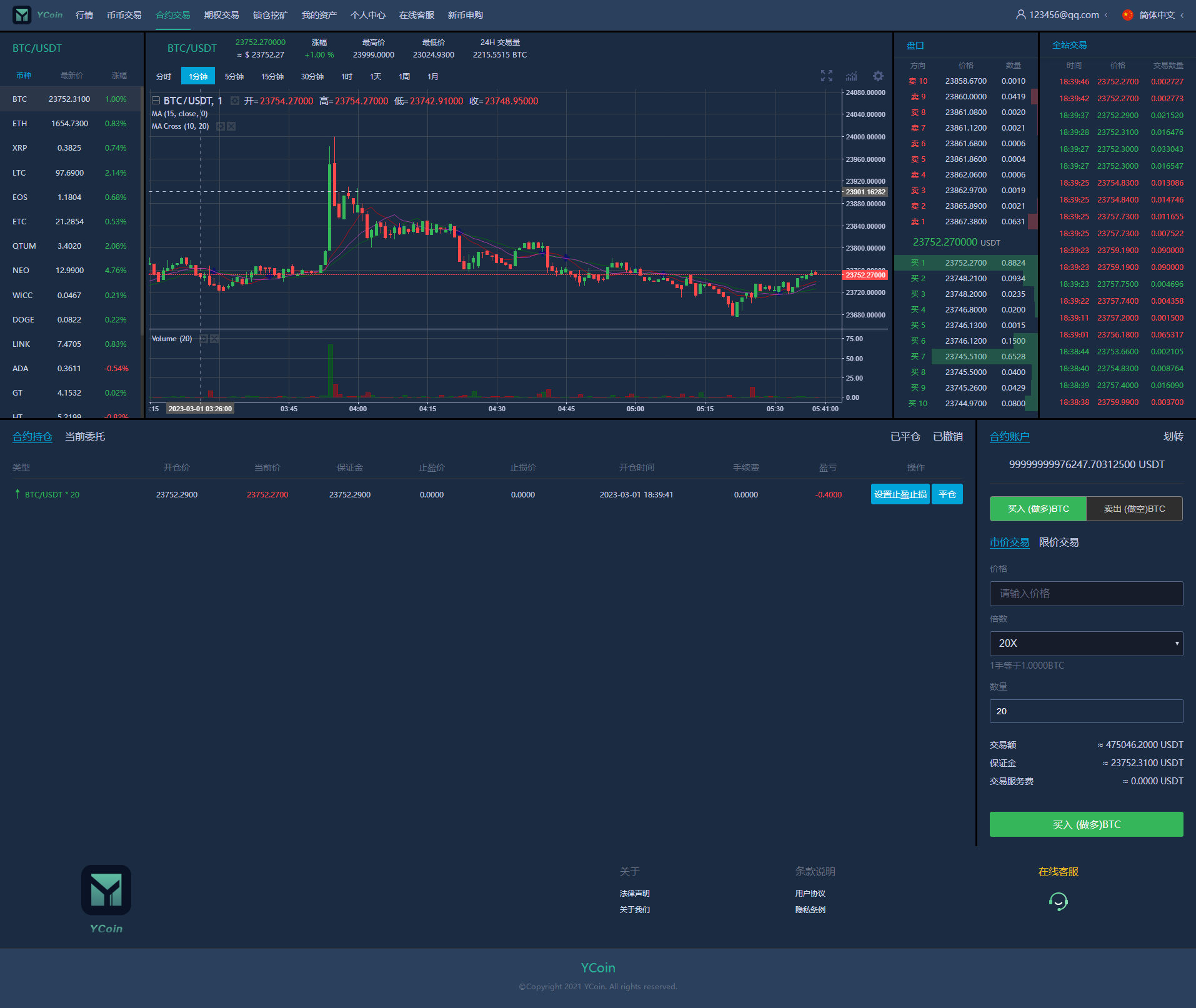Screen dimensions: 1196x1008
Task: Click the YCoin logo in header
Action: (39, 15)
